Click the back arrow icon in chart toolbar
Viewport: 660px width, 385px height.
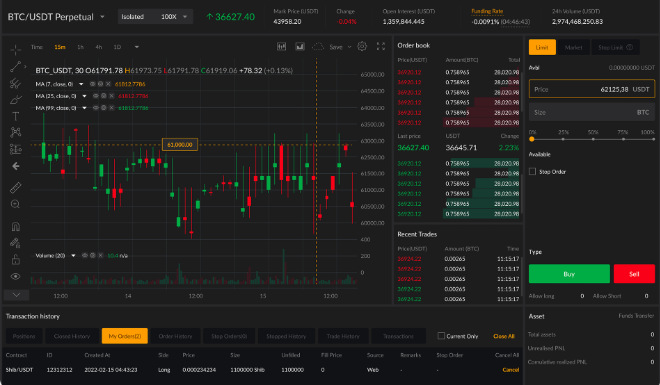click(x=16, y=166)
